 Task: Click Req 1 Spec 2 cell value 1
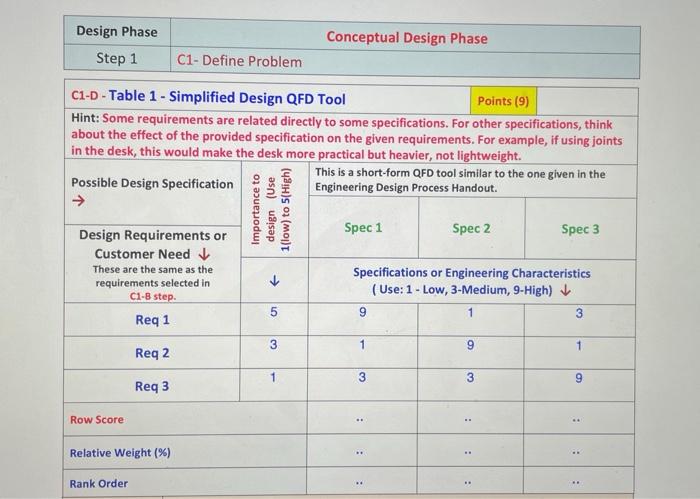click(x=470, y=312)
